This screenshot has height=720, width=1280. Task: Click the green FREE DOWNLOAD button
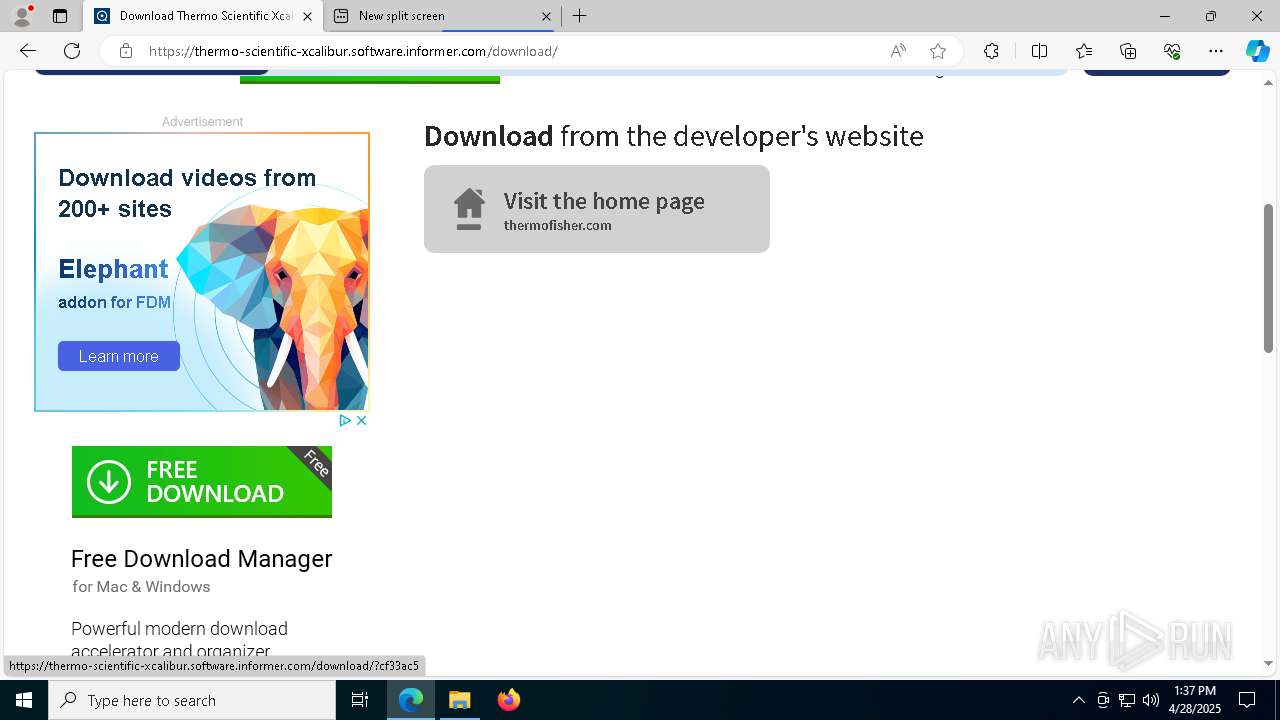[202, 482]
